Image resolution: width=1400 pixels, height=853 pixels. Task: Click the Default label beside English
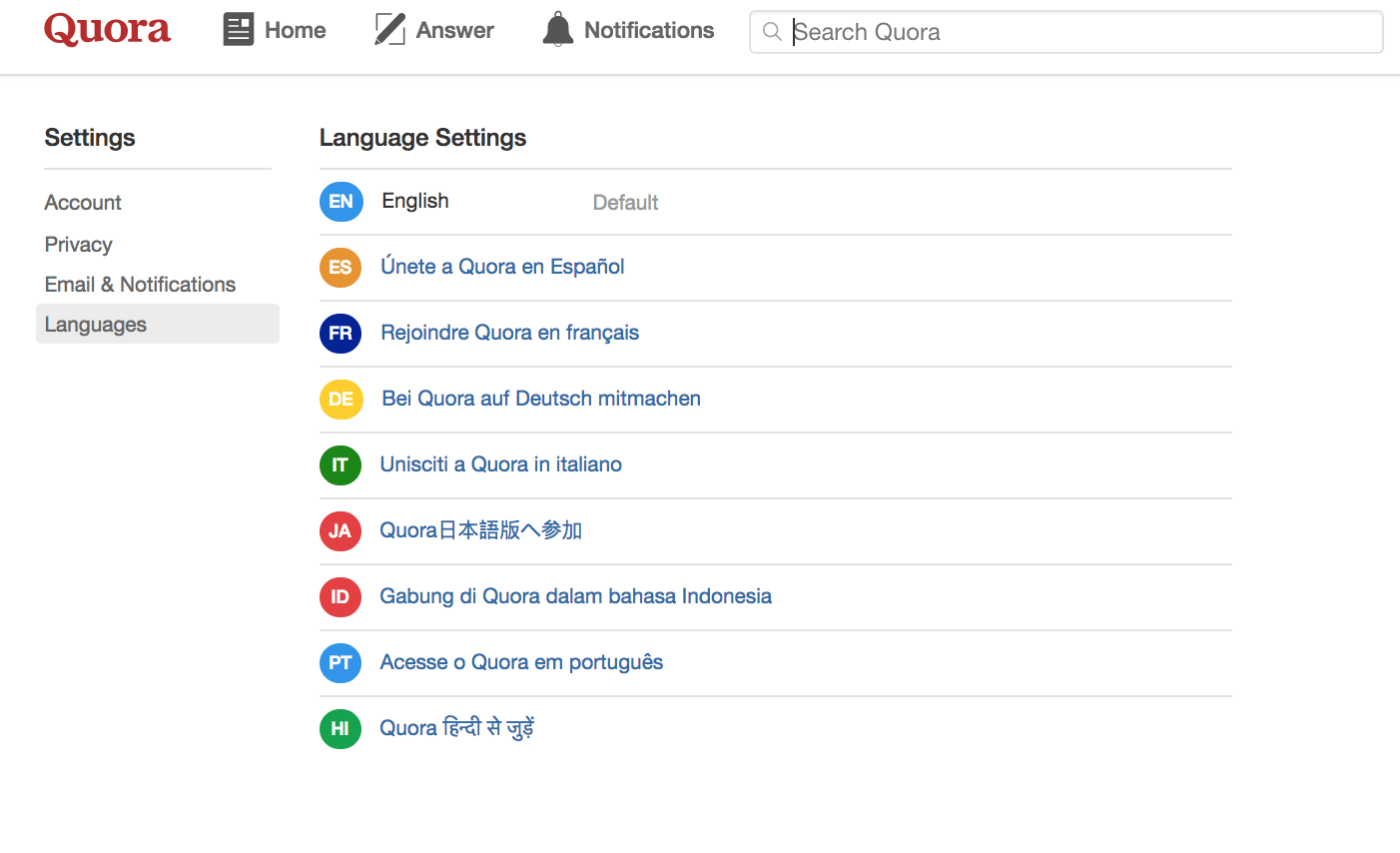pyautogui.click(x=625, y=203)
